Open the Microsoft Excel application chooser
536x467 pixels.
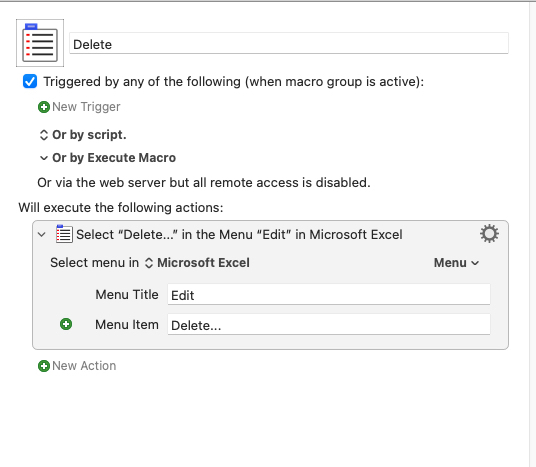point(198,263)
